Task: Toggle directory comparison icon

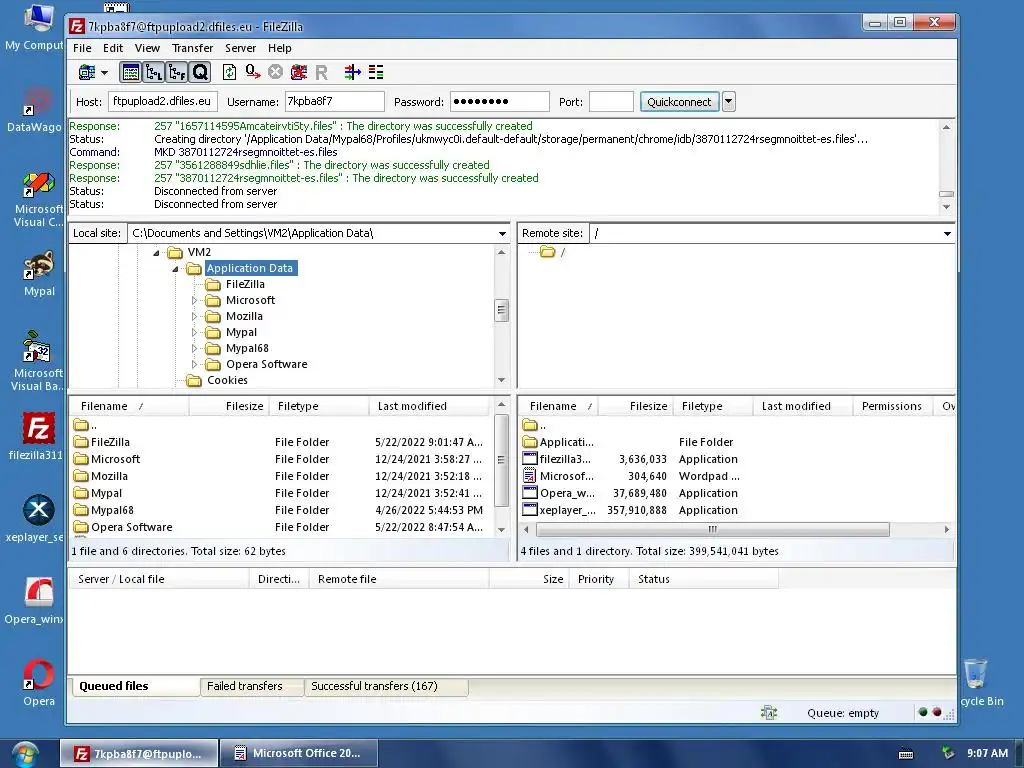Action: (376, 72)
